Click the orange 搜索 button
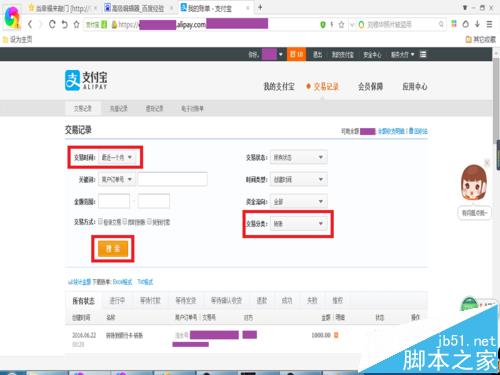The height and width of the screenshot is (375, 500). point(113,249)
